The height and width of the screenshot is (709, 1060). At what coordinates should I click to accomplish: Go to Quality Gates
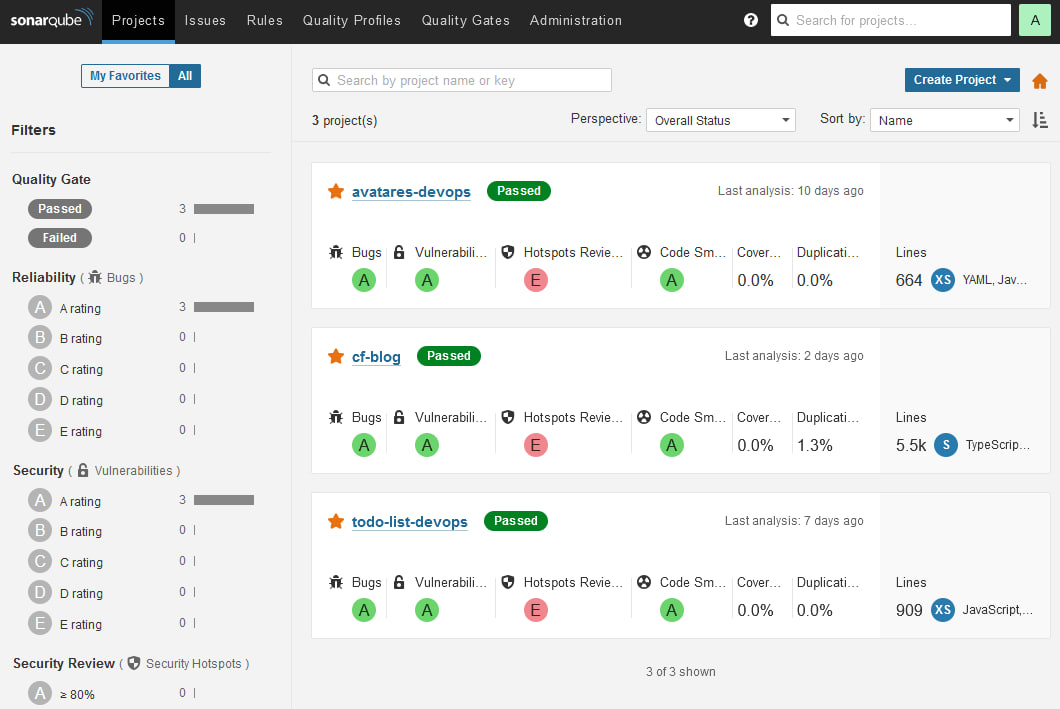click(466, 21)
